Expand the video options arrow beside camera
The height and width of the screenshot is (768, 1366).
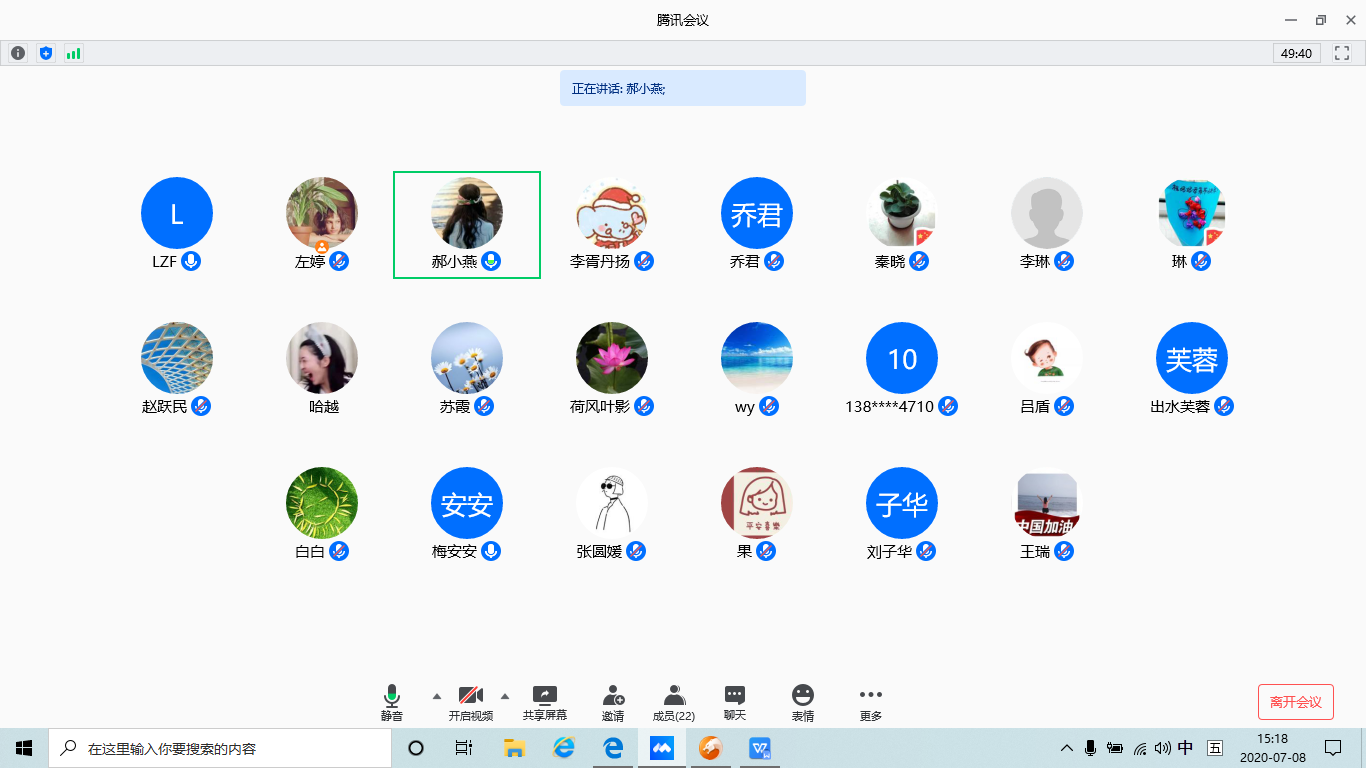pyautogui.click(x=505, y=695)
